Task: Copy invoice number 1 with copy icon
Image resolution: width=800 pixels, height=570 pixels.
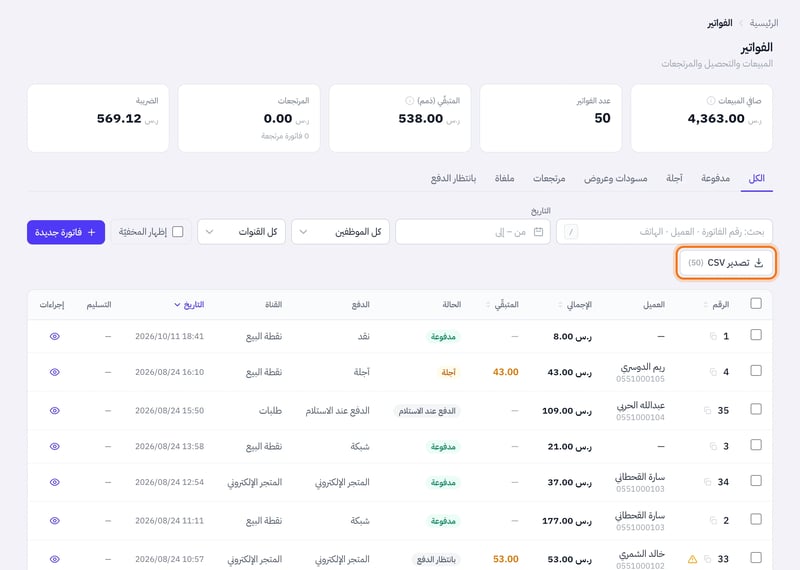Action: click(713, 336)
